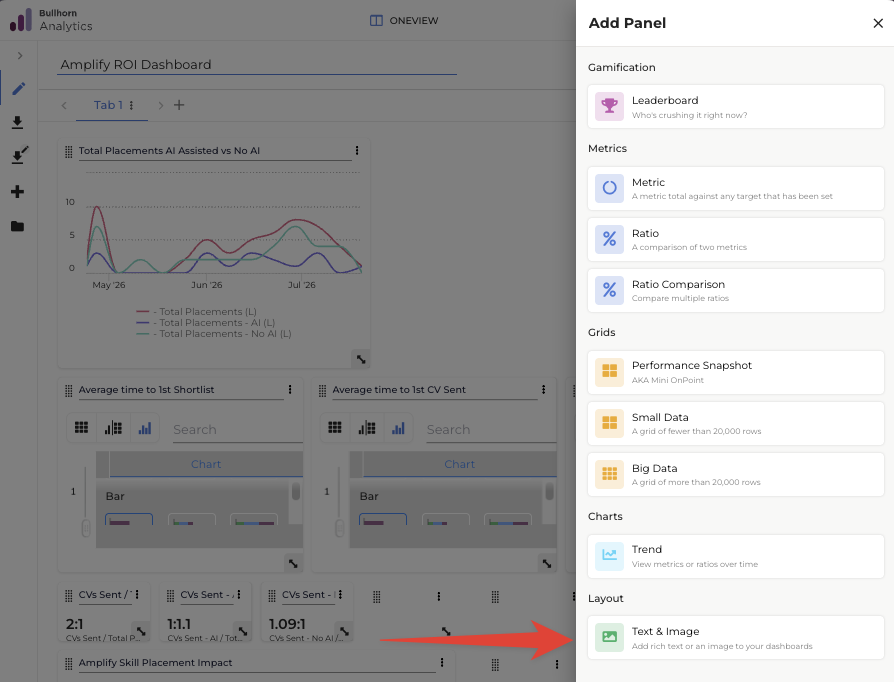The width and height of the screenshot is (894, 682).
Task: Add a Trend chart panel
Action: pyautogui.click(x=735, y=556)
